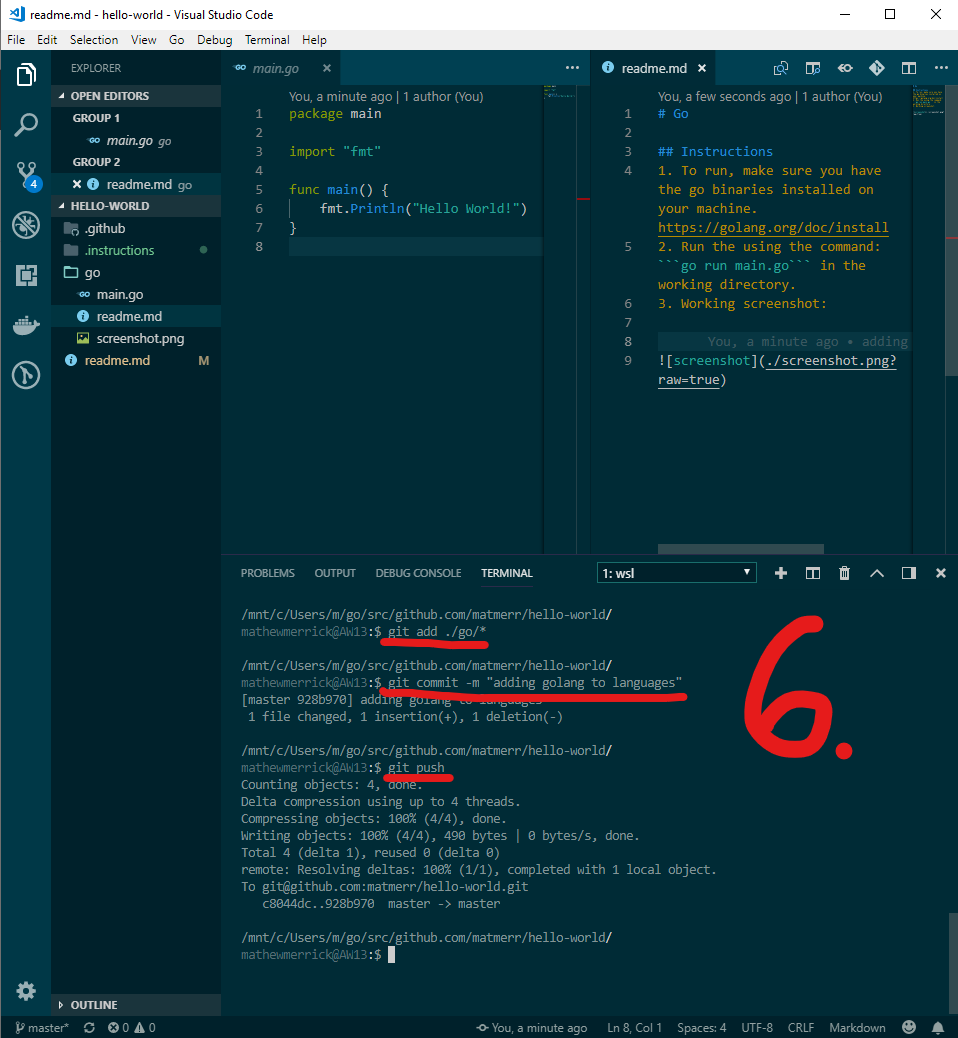
Task: Open the GitLens view in activity bar
Action: click(x=26, y=375)
